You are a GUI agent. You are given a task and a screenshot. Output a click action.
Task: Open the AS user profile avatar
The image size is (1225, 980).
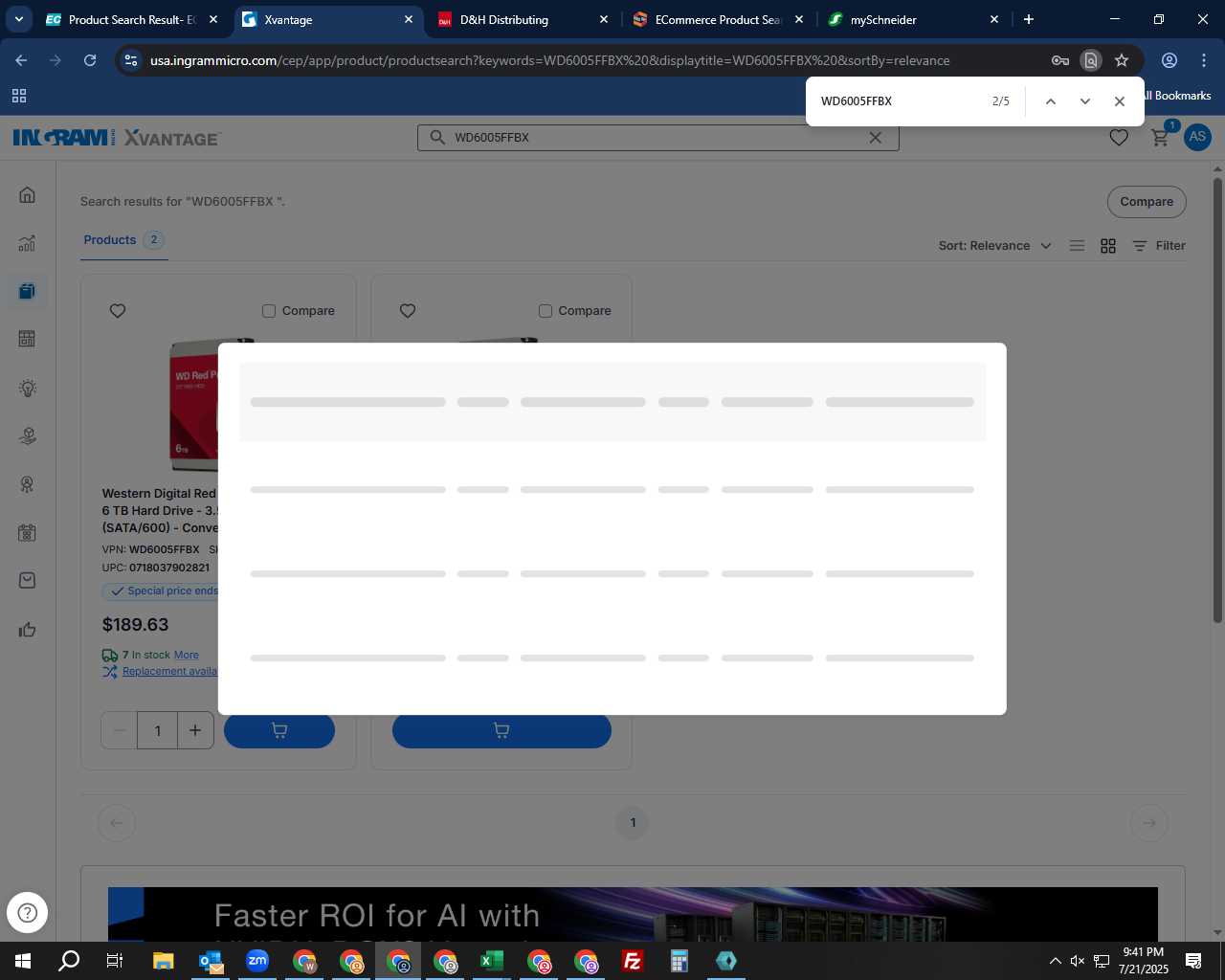[x=1197, y=137]
